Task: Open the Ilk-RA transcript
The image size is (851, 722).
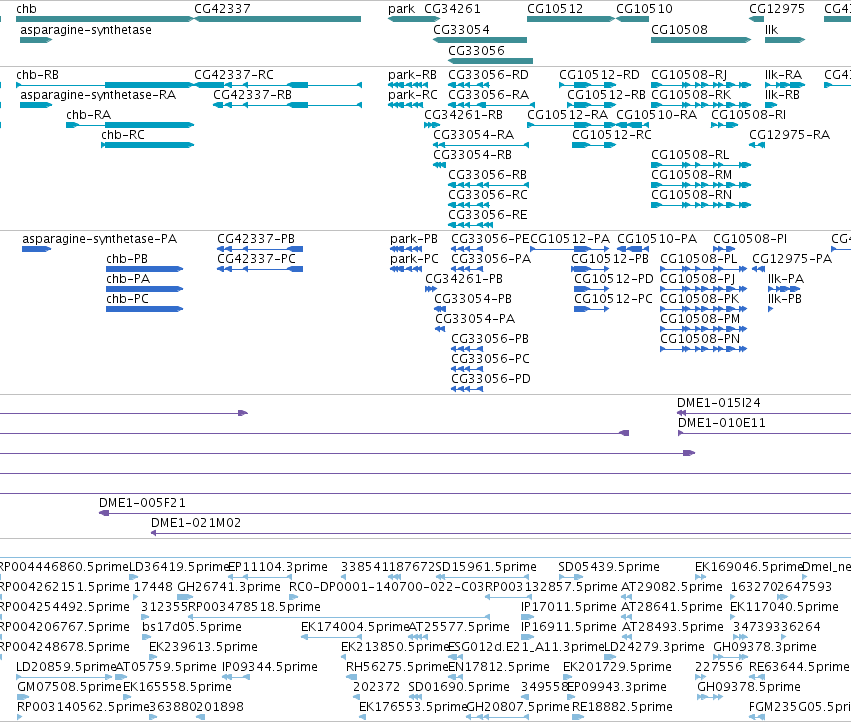Action: (785, 85)
